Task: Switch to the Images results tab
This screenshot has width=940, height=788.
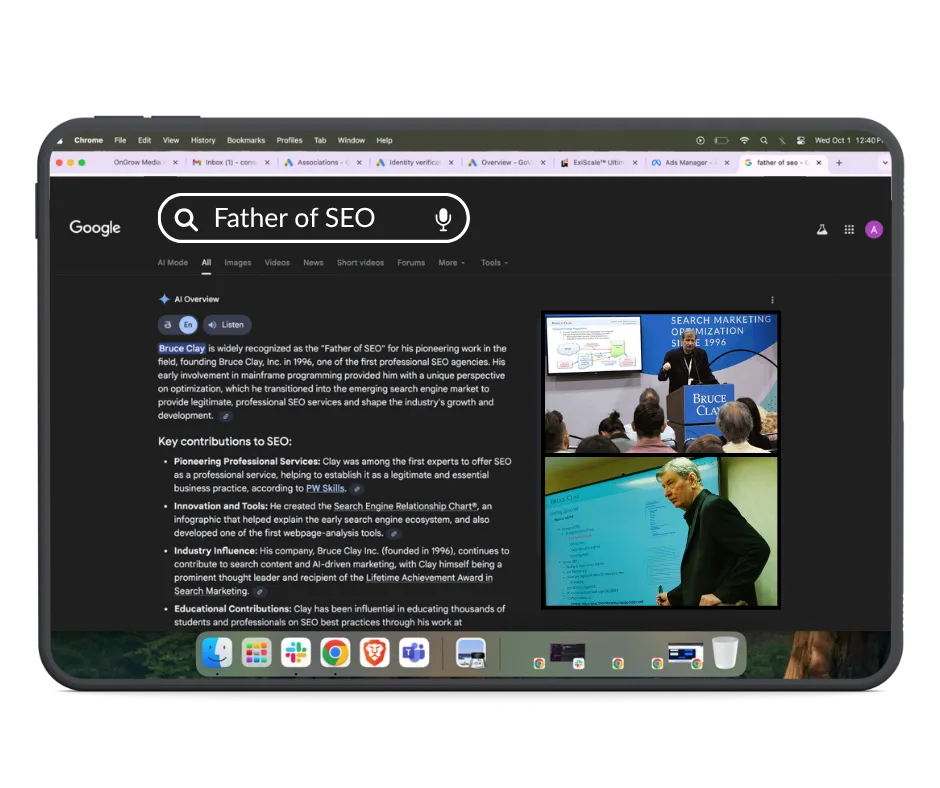Action: [x=237, y=263]
